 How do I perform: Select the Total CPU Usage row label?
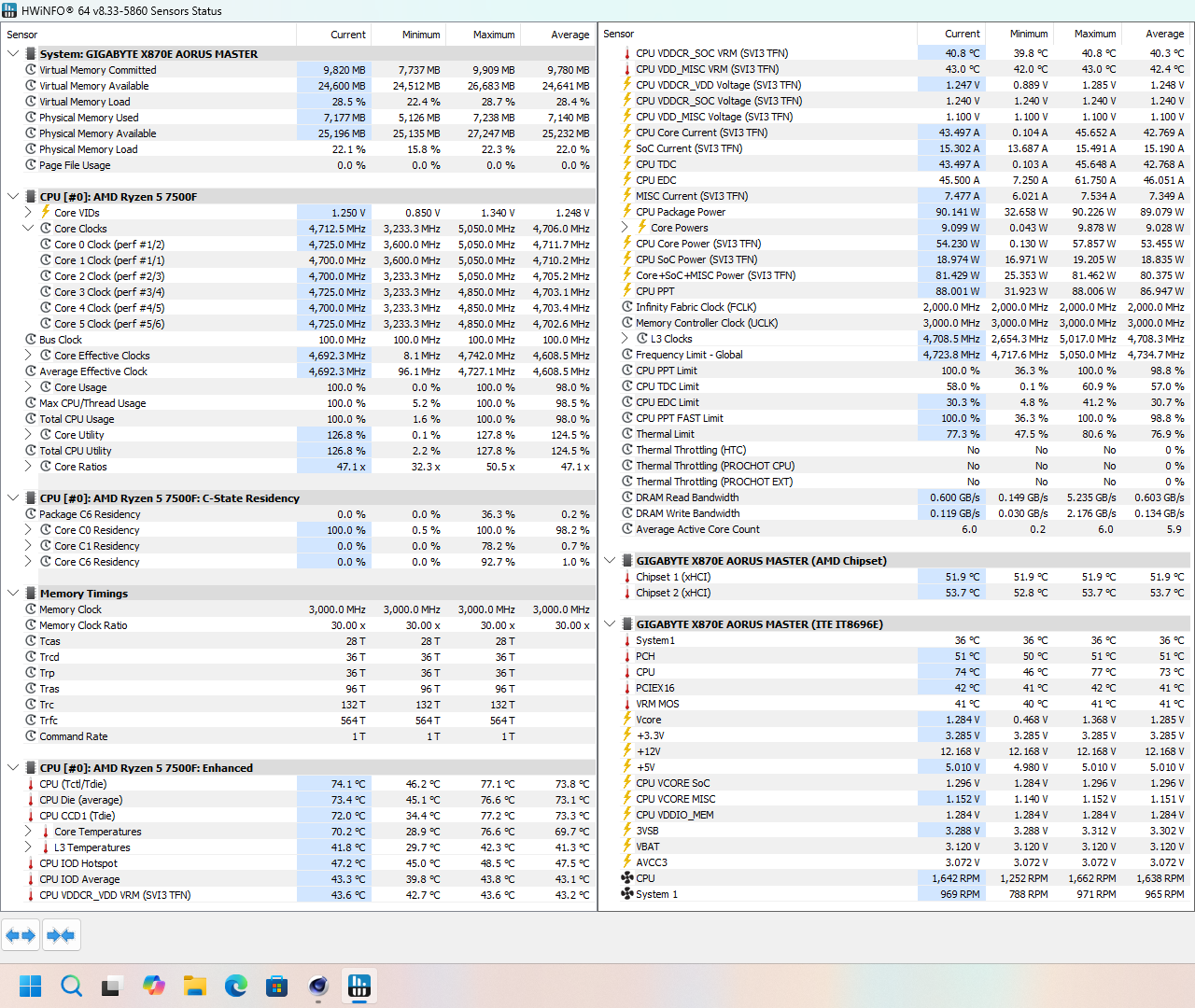pos(77,419)
